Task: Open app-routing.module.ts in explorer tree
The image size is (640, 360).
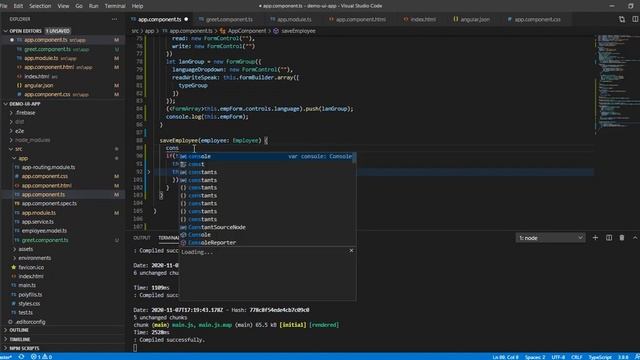Action: 48,167
